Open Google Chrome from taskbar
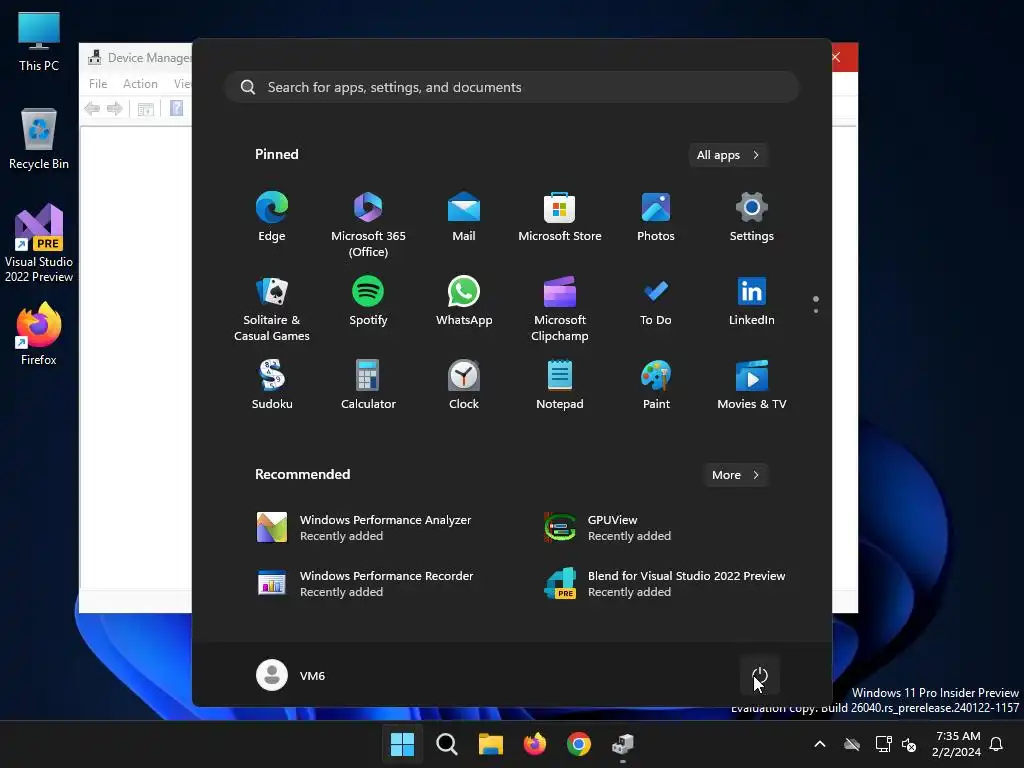This screenshot has height=768, width=1024. pos(579,744)
